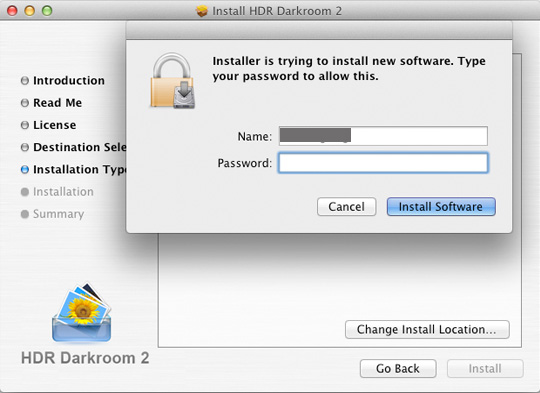The width and height of the screenshot is (540, 393).
Task: Select the Read Me step
Action: click(58, 103)
